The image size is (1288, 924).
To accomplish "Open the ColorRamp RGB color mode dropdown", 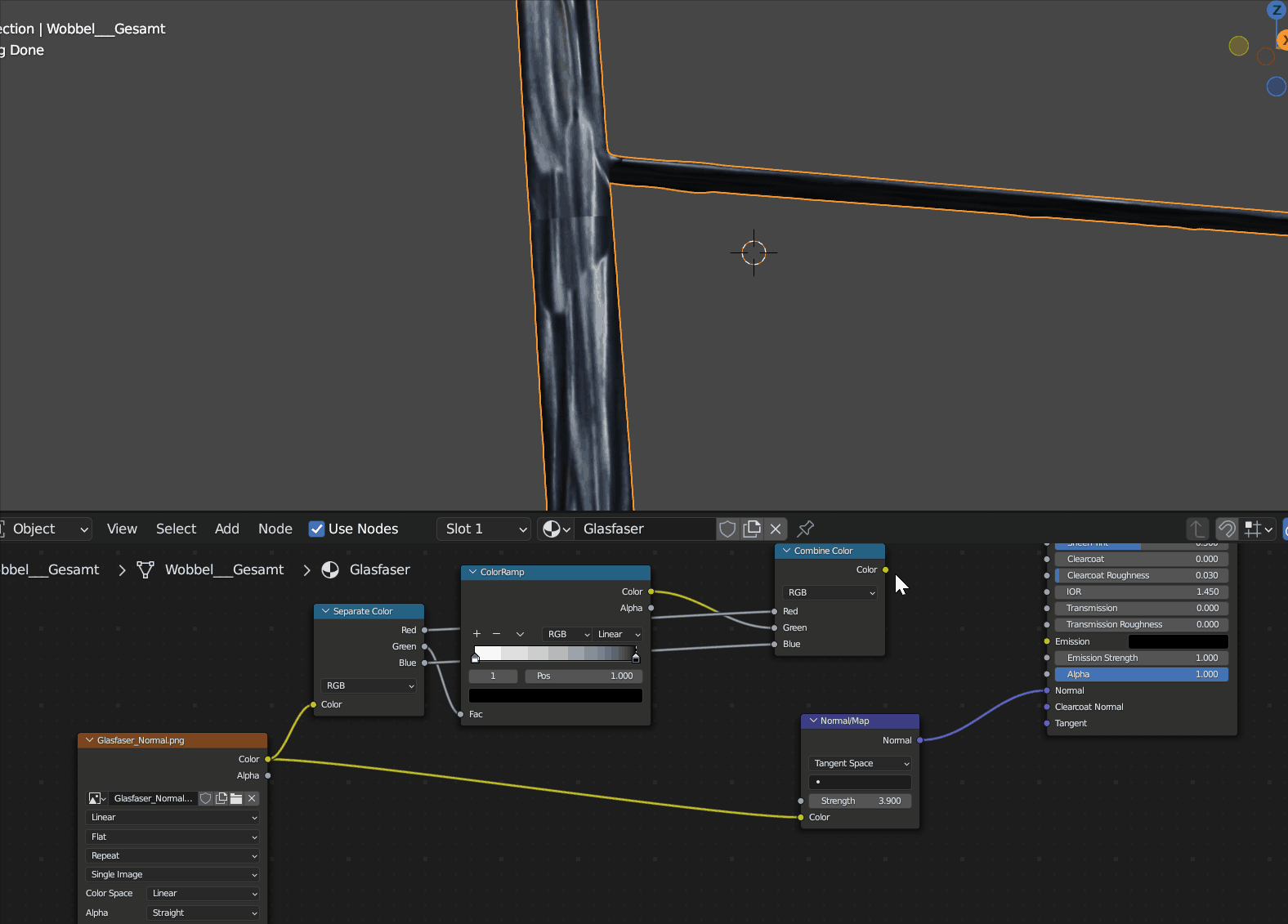I will 568,634.
